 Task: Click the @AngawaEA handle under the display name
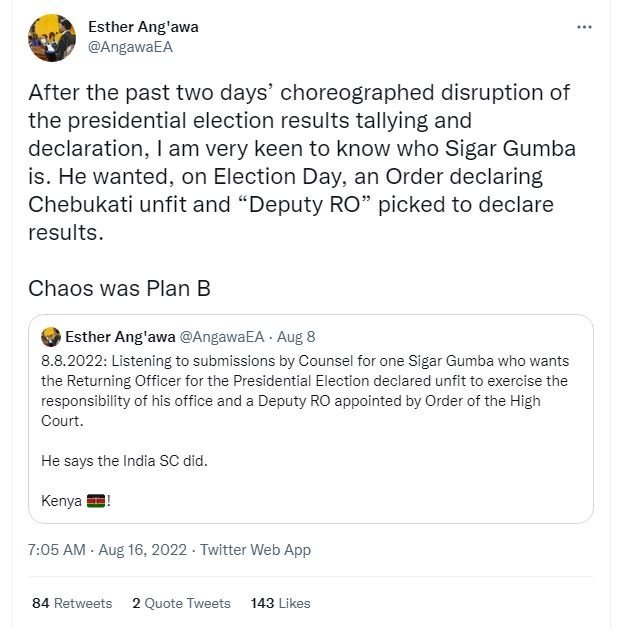click(127, 46)
